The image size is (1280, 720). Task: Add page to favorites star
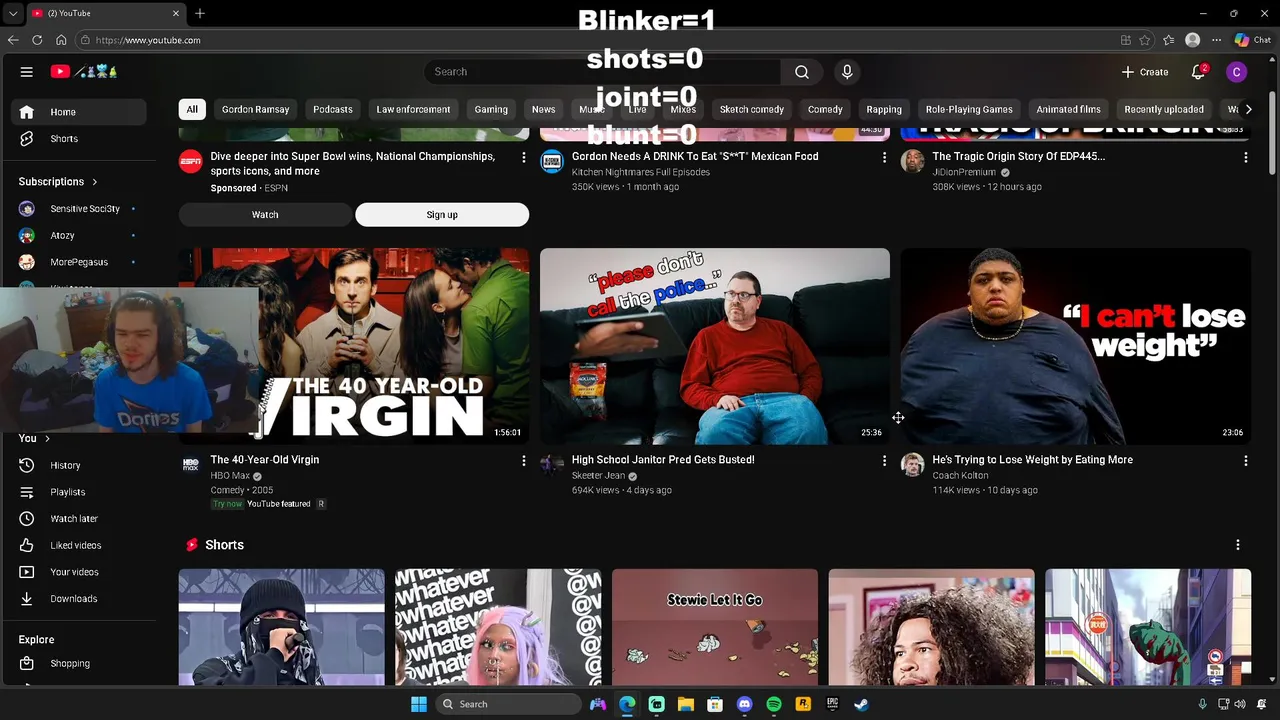[1145, 40]
